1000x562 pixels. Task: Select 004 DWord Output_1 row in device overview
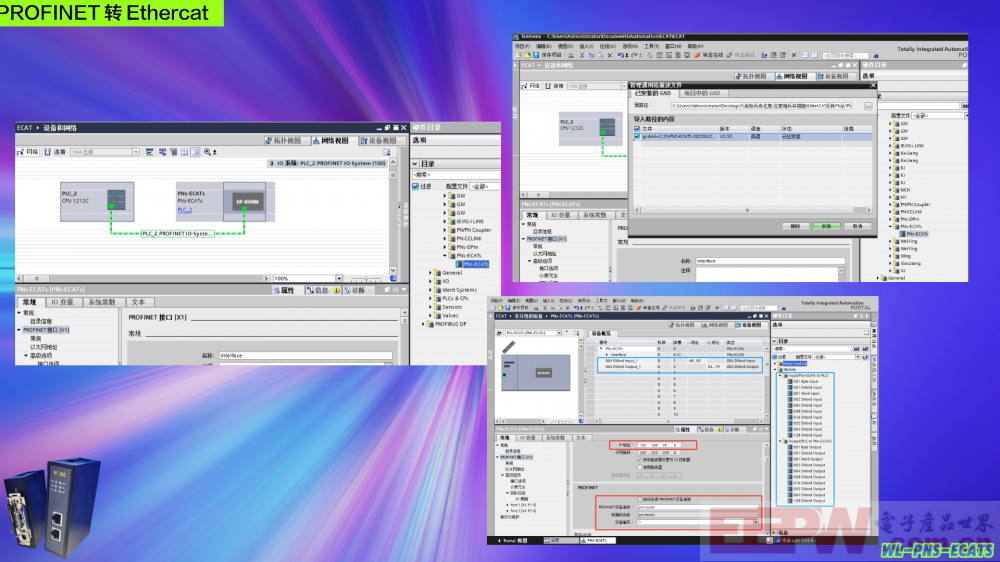click(680, 367)
